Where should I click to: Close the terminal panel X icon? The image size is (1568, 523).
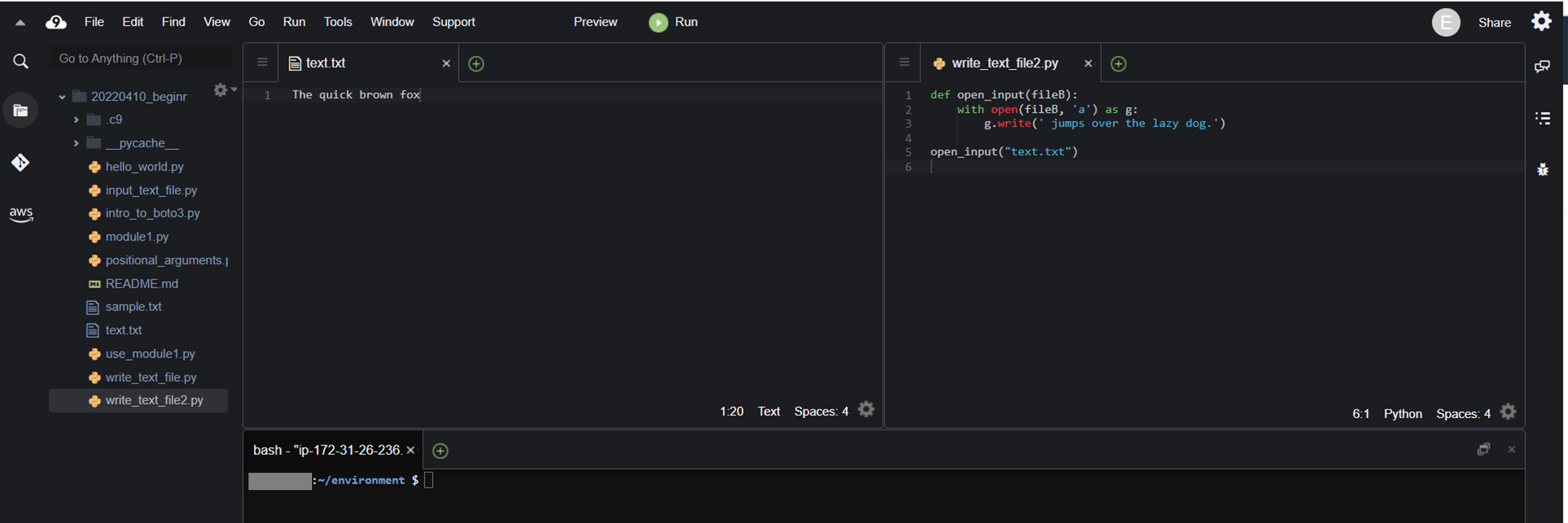pos(1512,449)
